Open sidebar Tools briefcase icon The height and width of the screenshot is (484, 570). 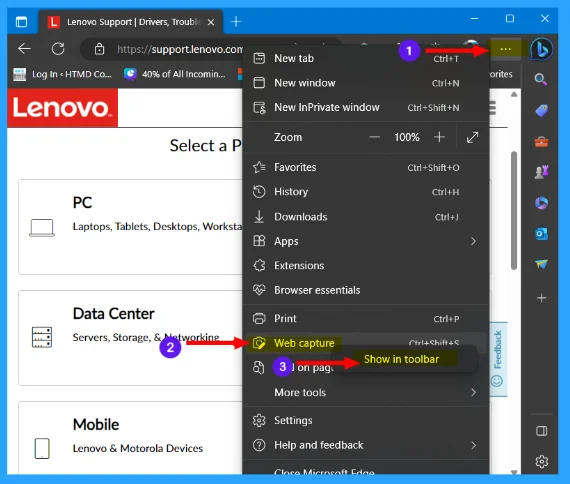541,141
